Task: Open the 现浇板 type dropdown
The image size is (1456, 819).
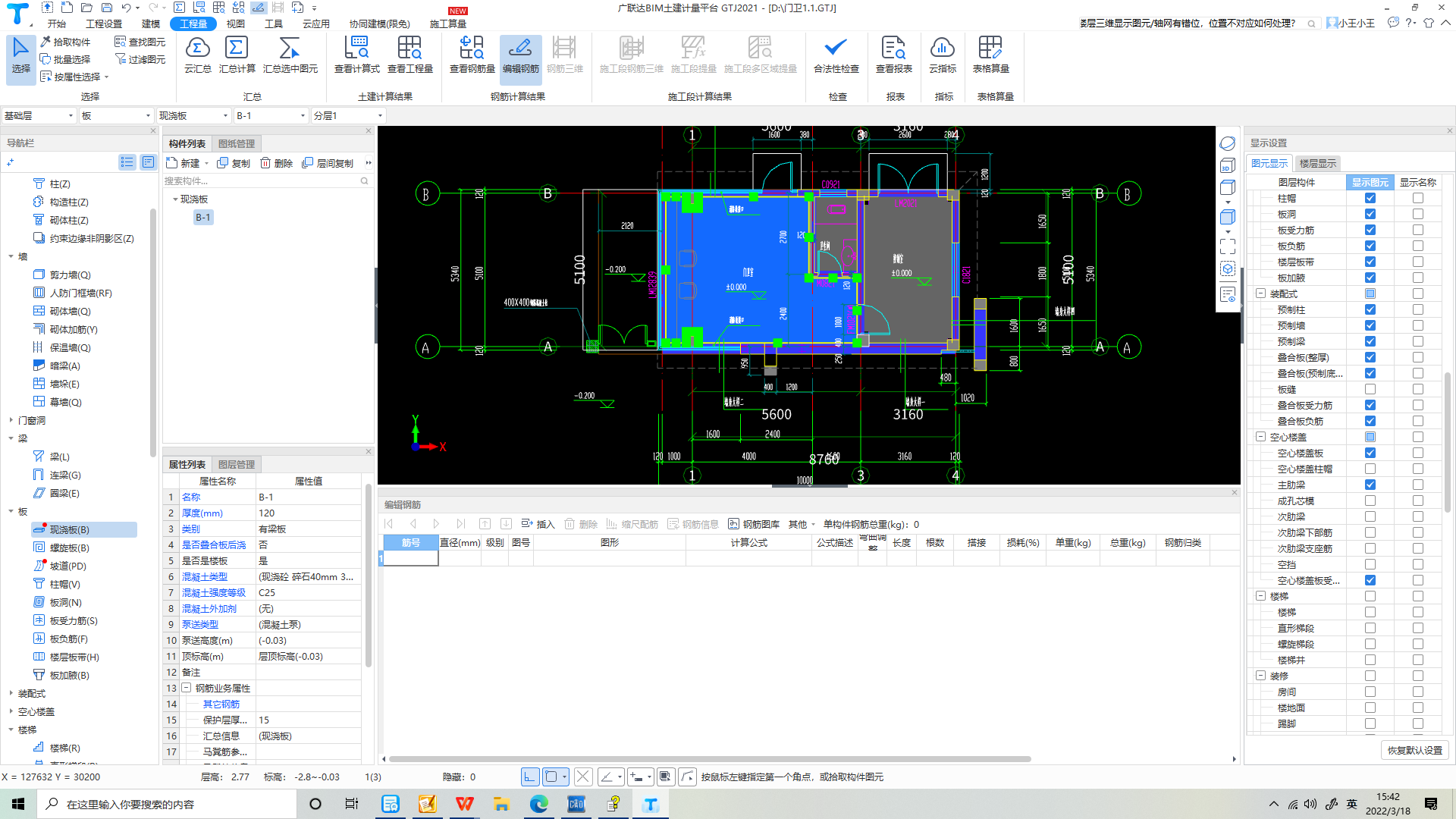Action: 193,115
